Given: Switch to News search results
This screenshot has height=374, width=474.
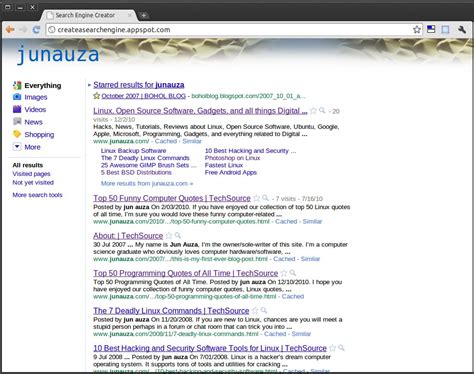Looking at the screenshot, I should pyautogui.click(x=33, y=122).
